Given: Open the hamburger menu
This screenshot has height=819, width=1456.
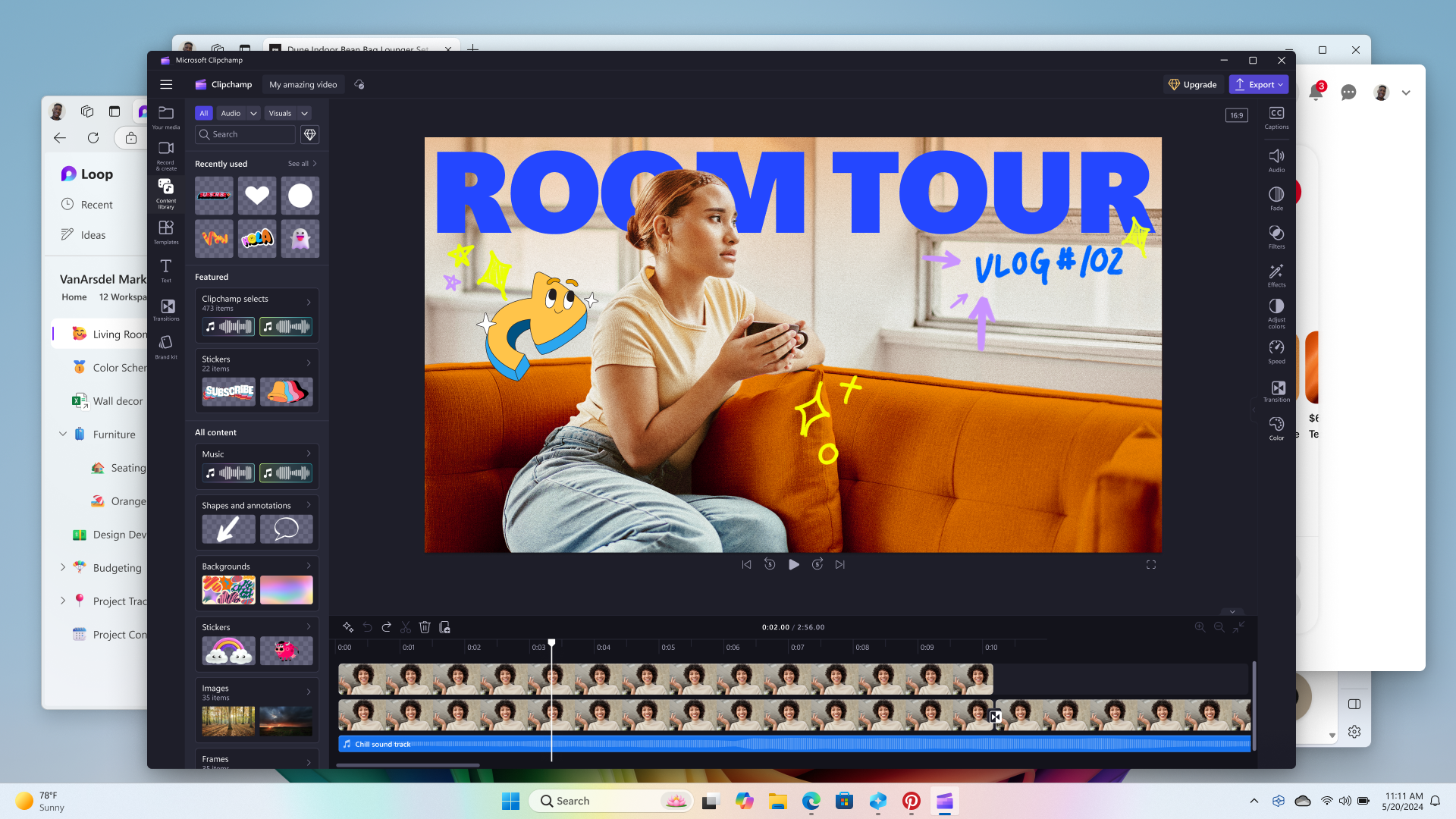Looking at the screenshot, I should tap(166, 85).
